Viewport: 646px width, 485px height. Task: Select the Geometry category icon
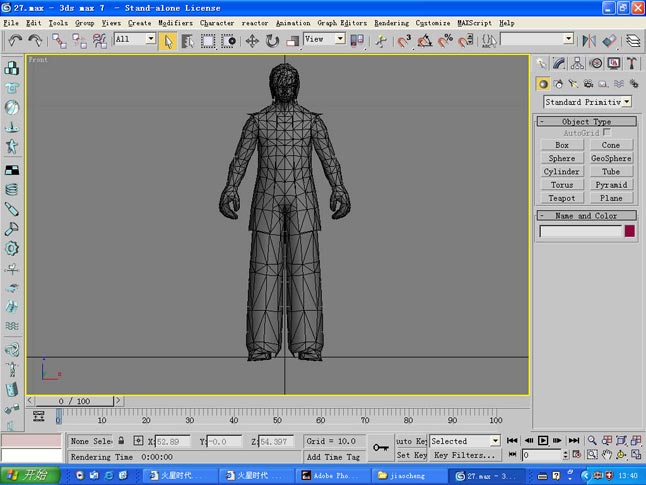pos(543,84)
